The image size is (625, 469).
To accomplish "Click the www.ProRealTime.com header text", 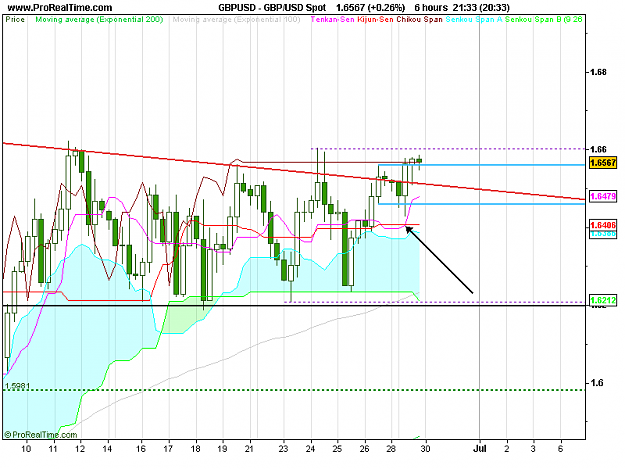I will (60, 8).
